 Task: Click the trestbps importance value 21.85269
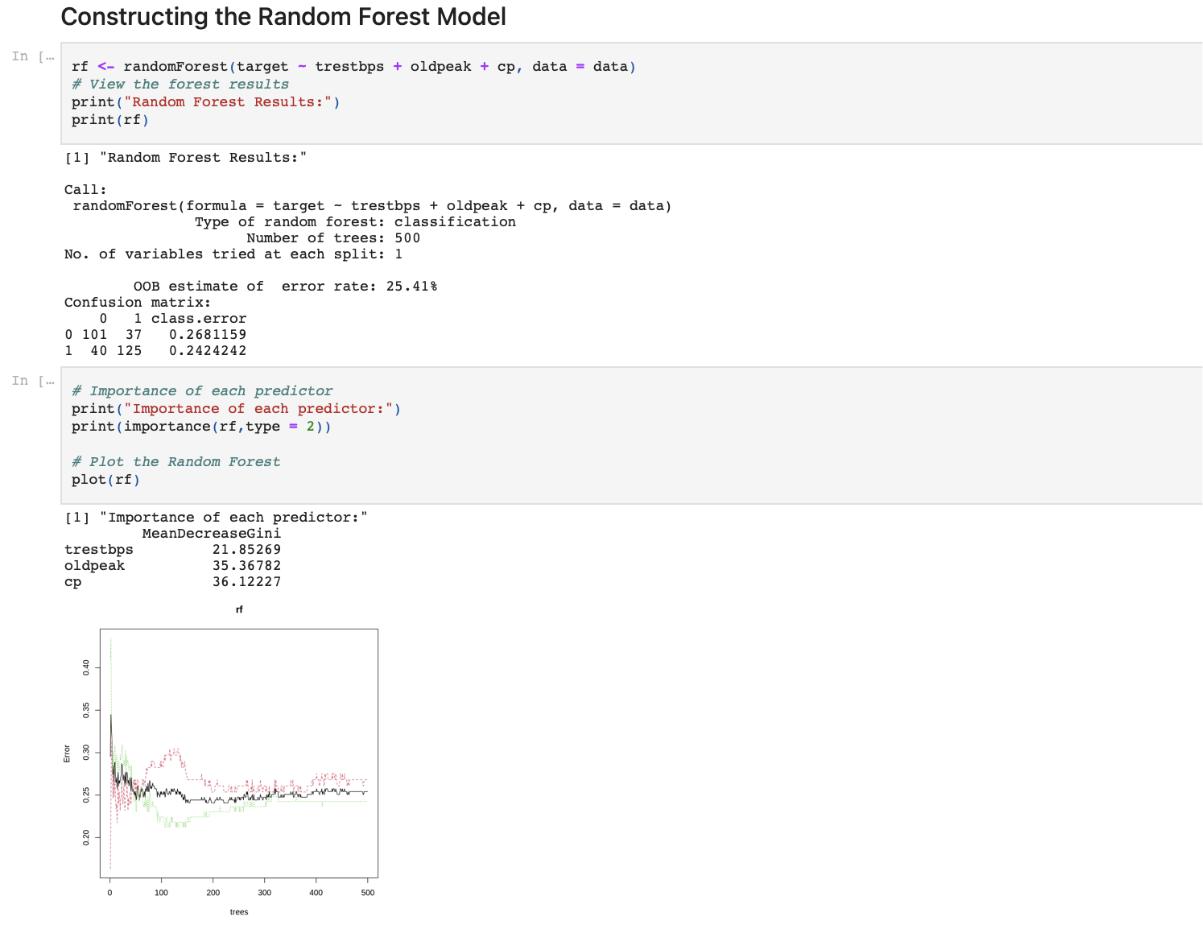coord(246,550)
